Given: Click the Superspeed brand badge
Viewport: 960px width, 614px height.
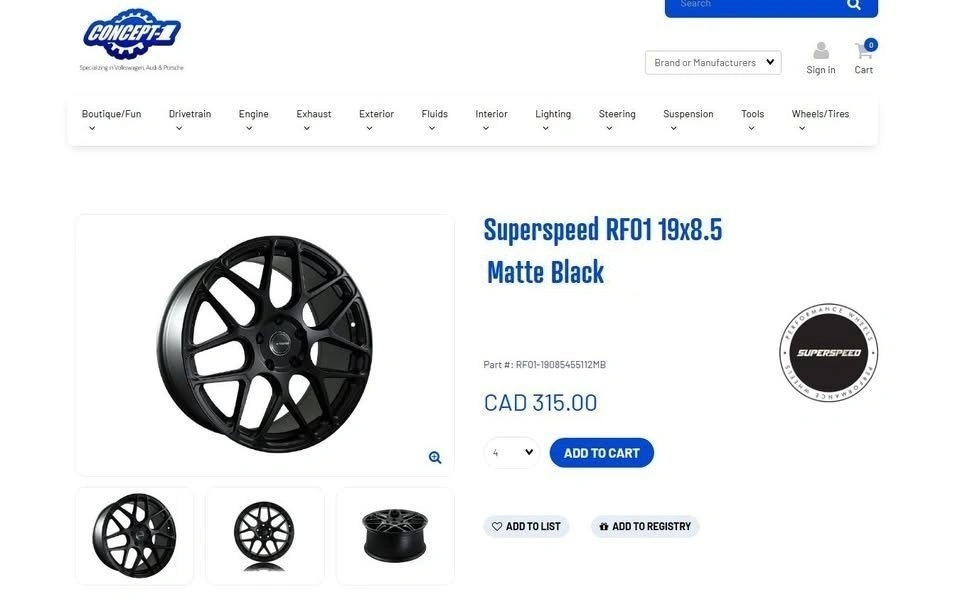Looking at the screenshot, I should [x=828, y=353].
